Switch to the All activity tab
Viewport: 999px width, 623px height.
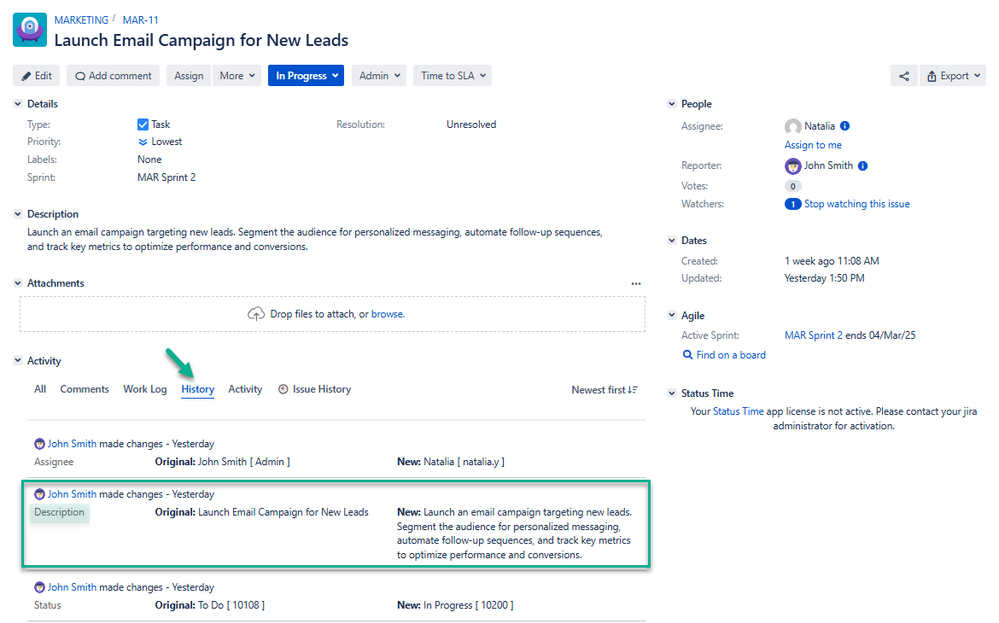coord(40,389)
